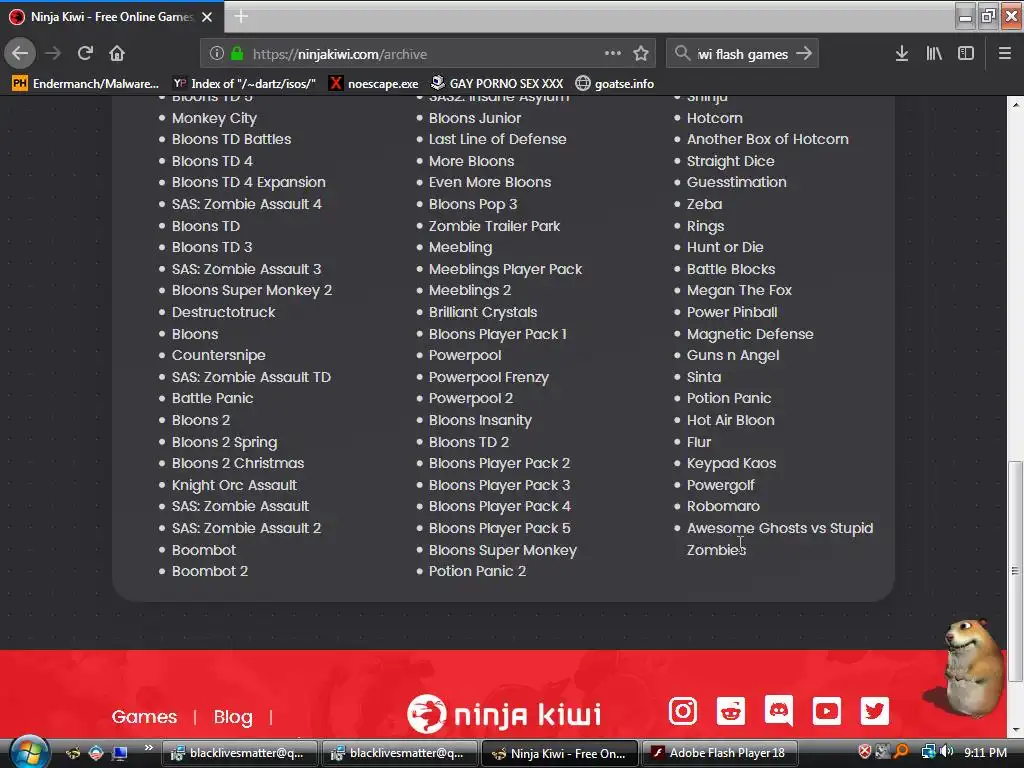Open Magnetic Defense link
Image resolution: width=1024 pixels, height=768 pixels.
[x=750, y=334]
